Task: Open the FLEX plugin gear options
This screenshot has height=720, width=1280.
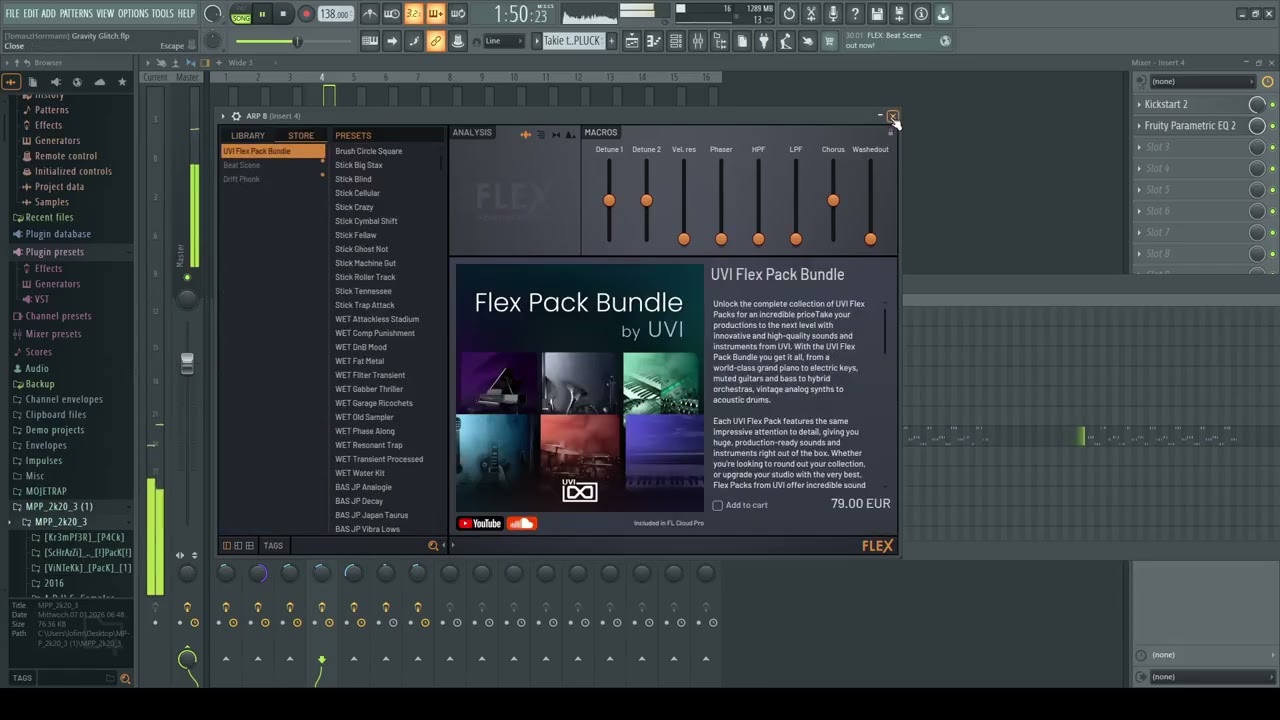Action: click(x=236, y=116)
